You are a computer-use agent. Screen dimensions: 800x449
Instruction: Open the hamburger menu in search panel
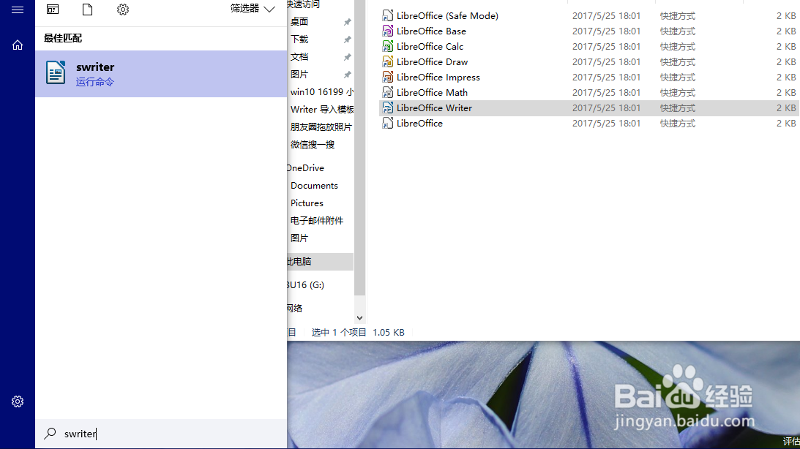tap(17, 10)
